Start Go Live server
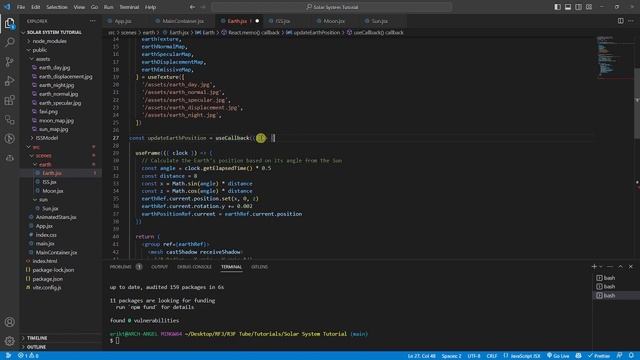Viewport: 640px width, 360px height. (x=558, y=356)
